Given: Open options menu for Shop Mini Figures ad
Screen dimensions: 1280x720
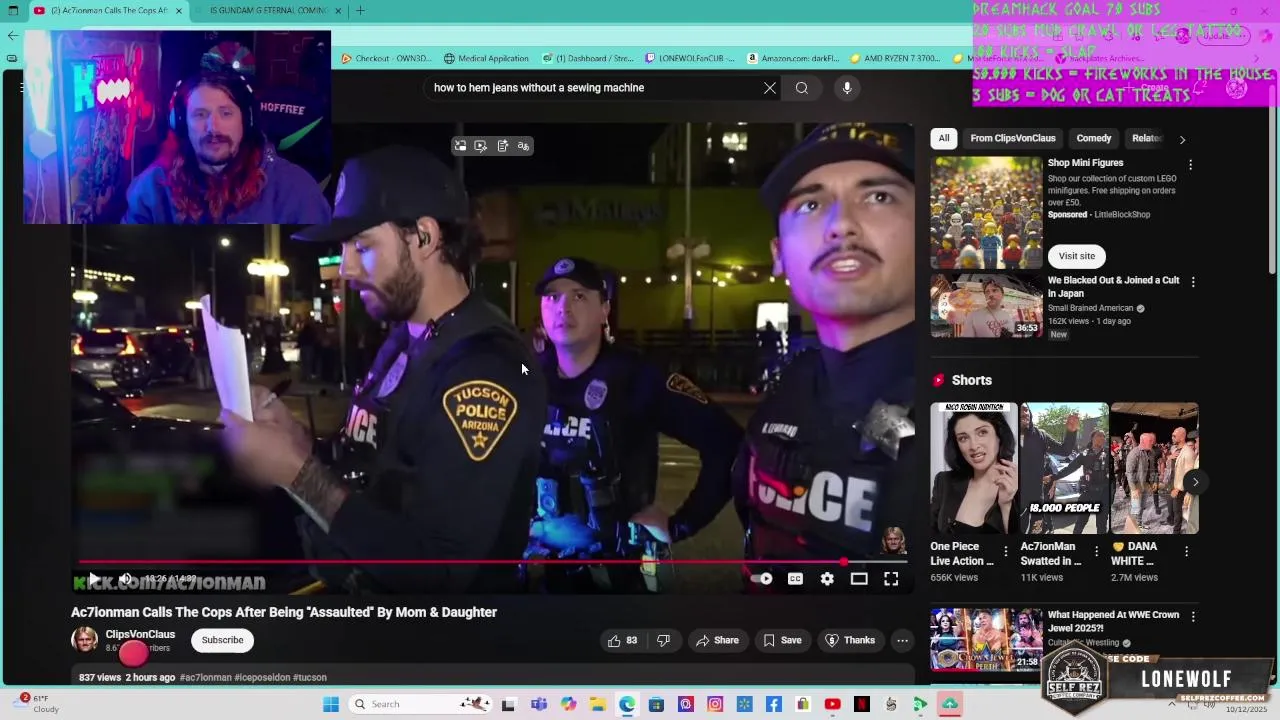Looking at the screenshot, I should [x=1190, y=164].
